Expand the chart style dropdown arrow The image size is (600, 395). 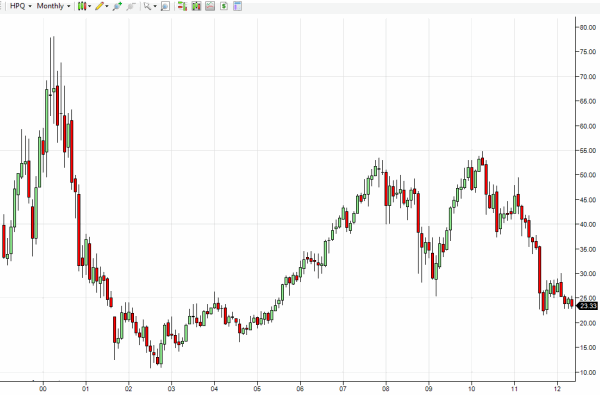(90, 6)
